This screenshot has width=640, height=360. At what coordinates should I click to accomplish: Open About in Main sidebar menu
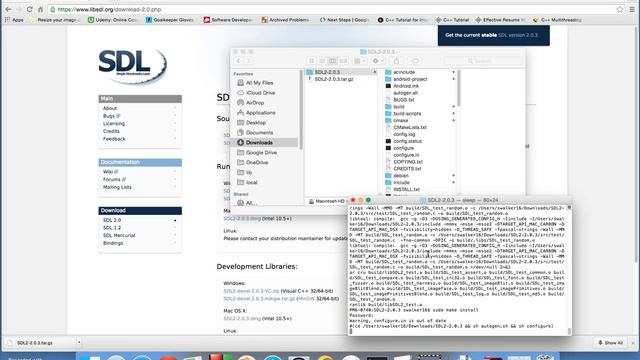110,108
